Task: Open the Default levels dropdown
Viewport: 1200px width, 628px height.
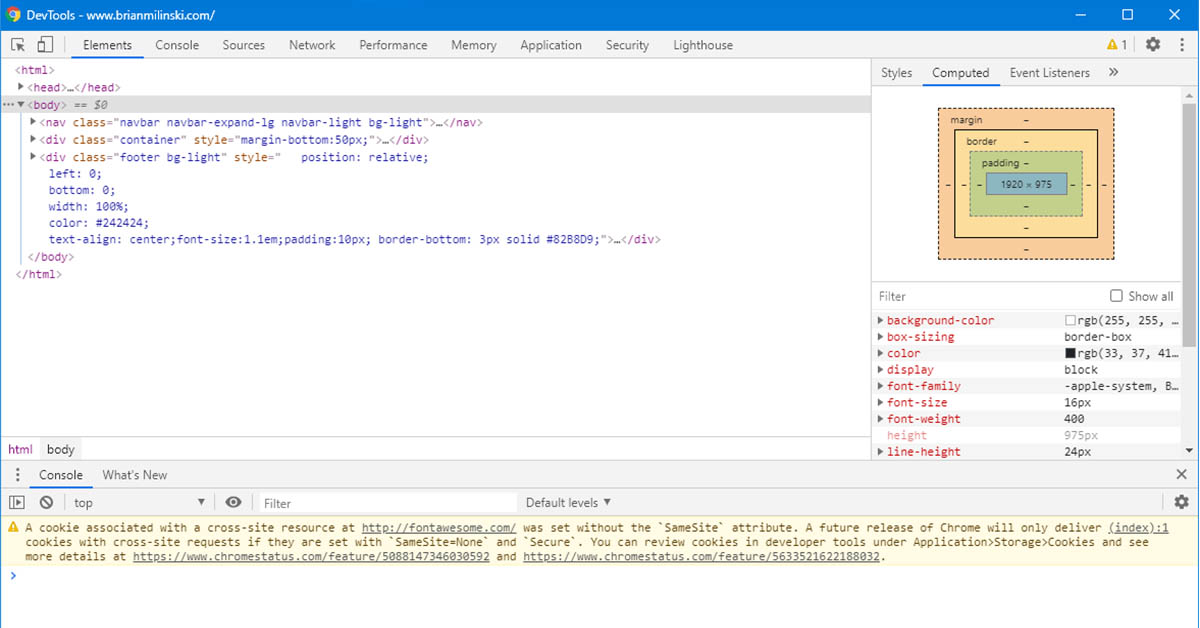Action: coord(568,503)
